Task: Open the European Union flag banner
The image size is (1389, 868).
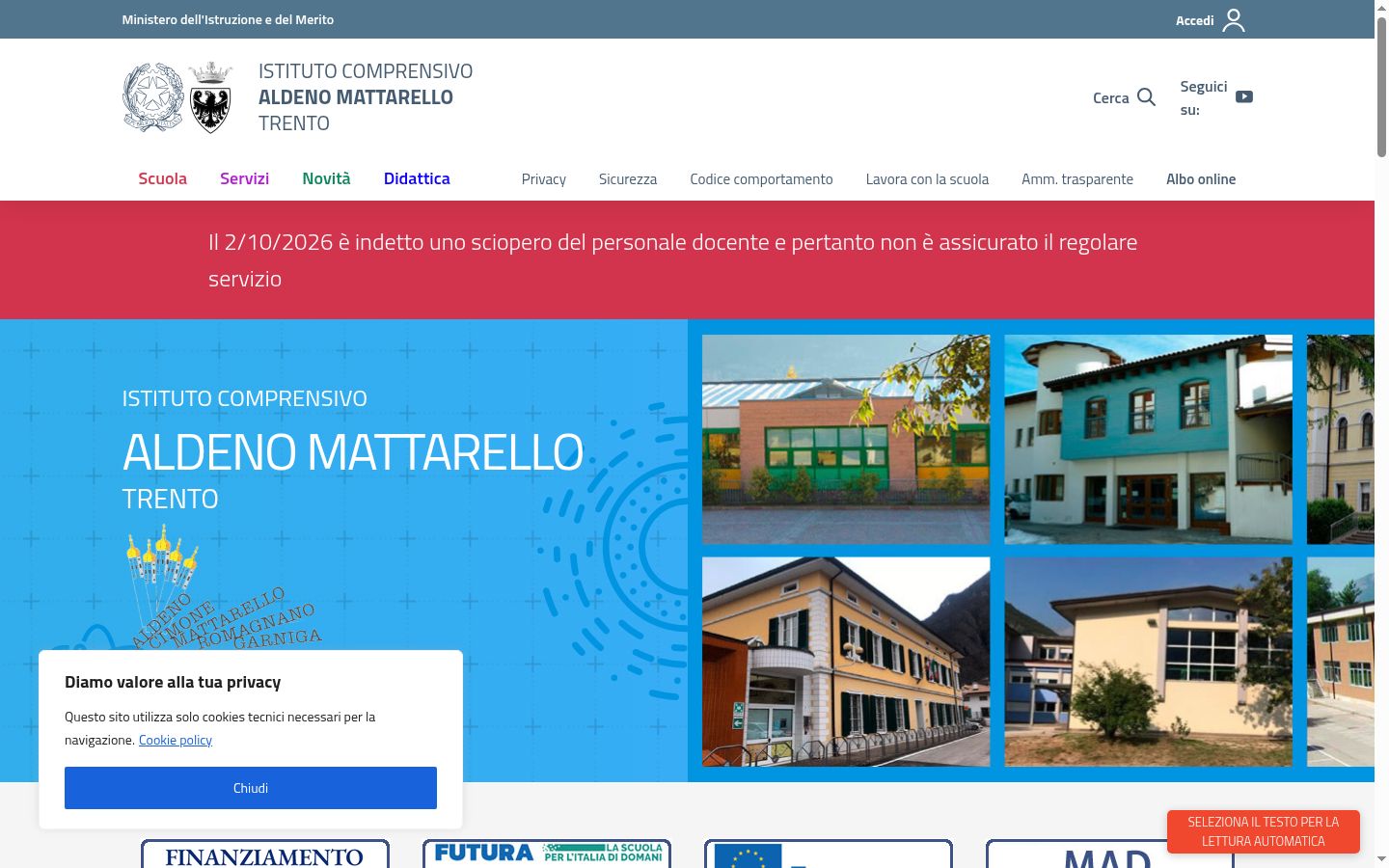Action: (x=829, y=854)
